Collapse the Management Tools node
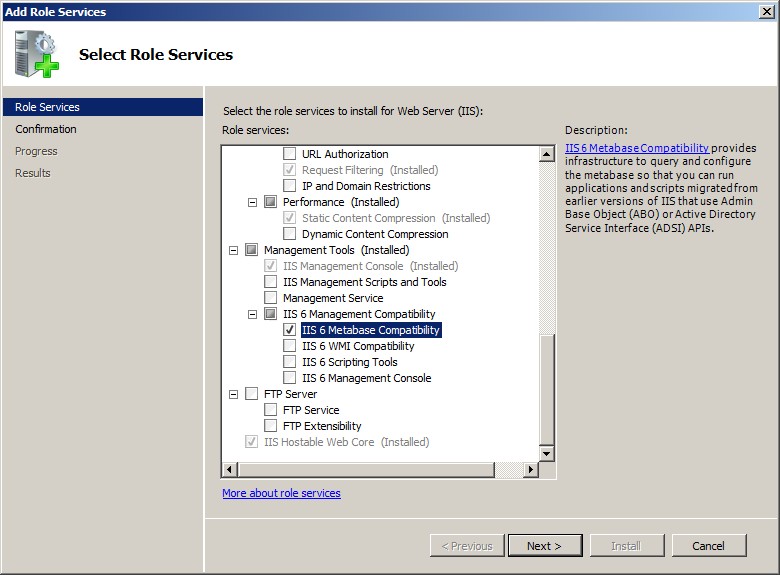780x575 pixels. pos(234,250)
